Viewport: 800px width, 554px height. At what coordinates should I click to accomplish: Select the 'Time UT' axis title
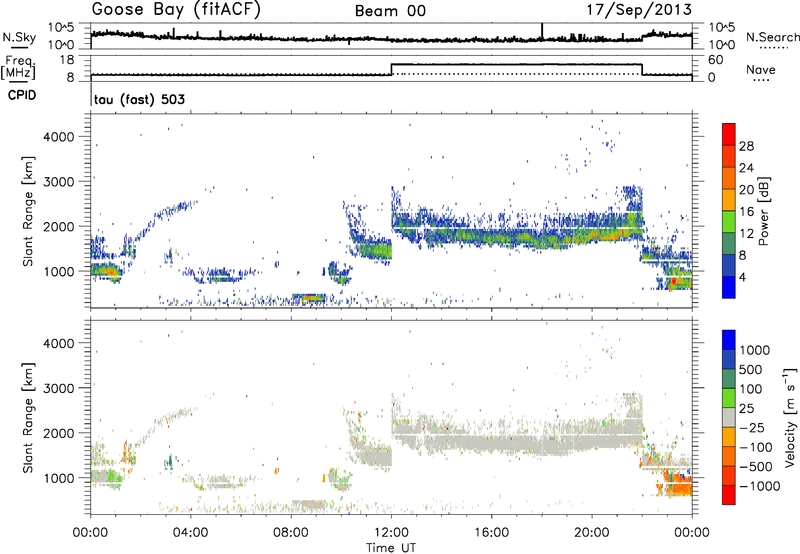point(391,548)
